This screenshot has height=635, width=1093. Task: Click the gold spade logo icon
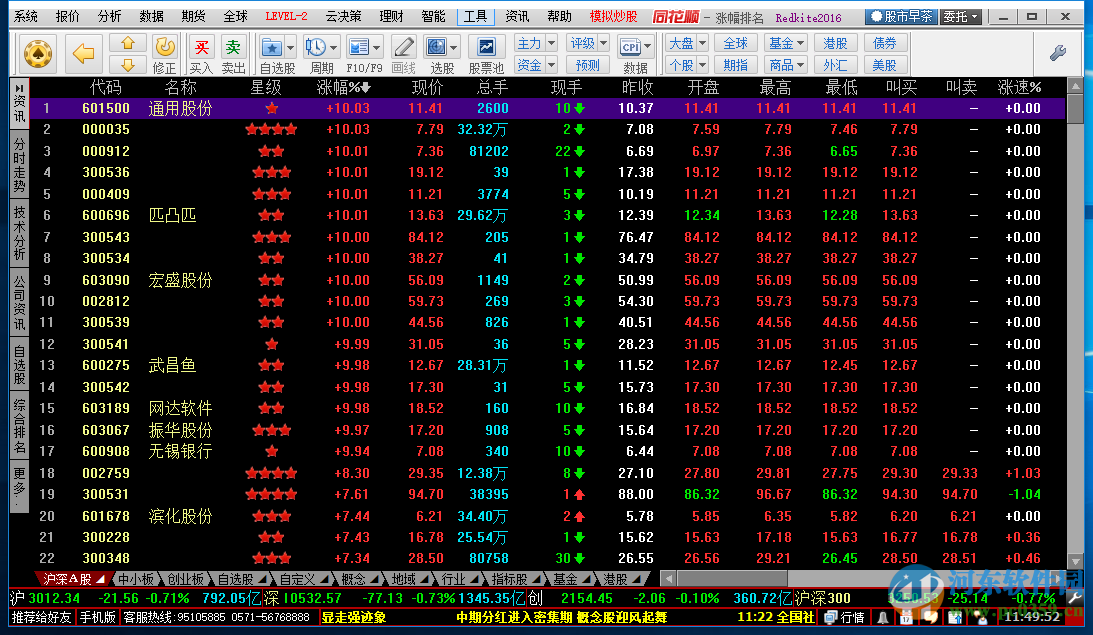click(x=38, y=53)
